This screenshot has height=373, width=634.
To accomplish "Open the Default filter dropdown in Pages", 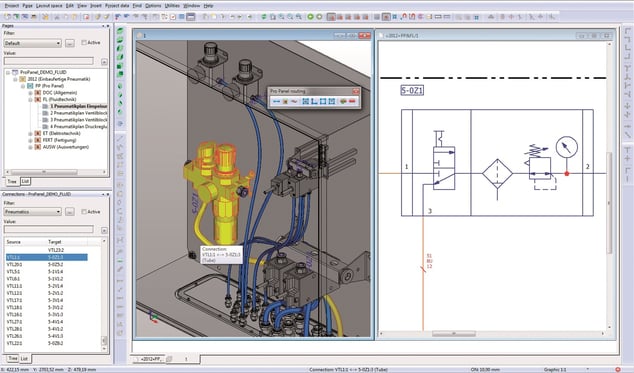I will point(33,43).
